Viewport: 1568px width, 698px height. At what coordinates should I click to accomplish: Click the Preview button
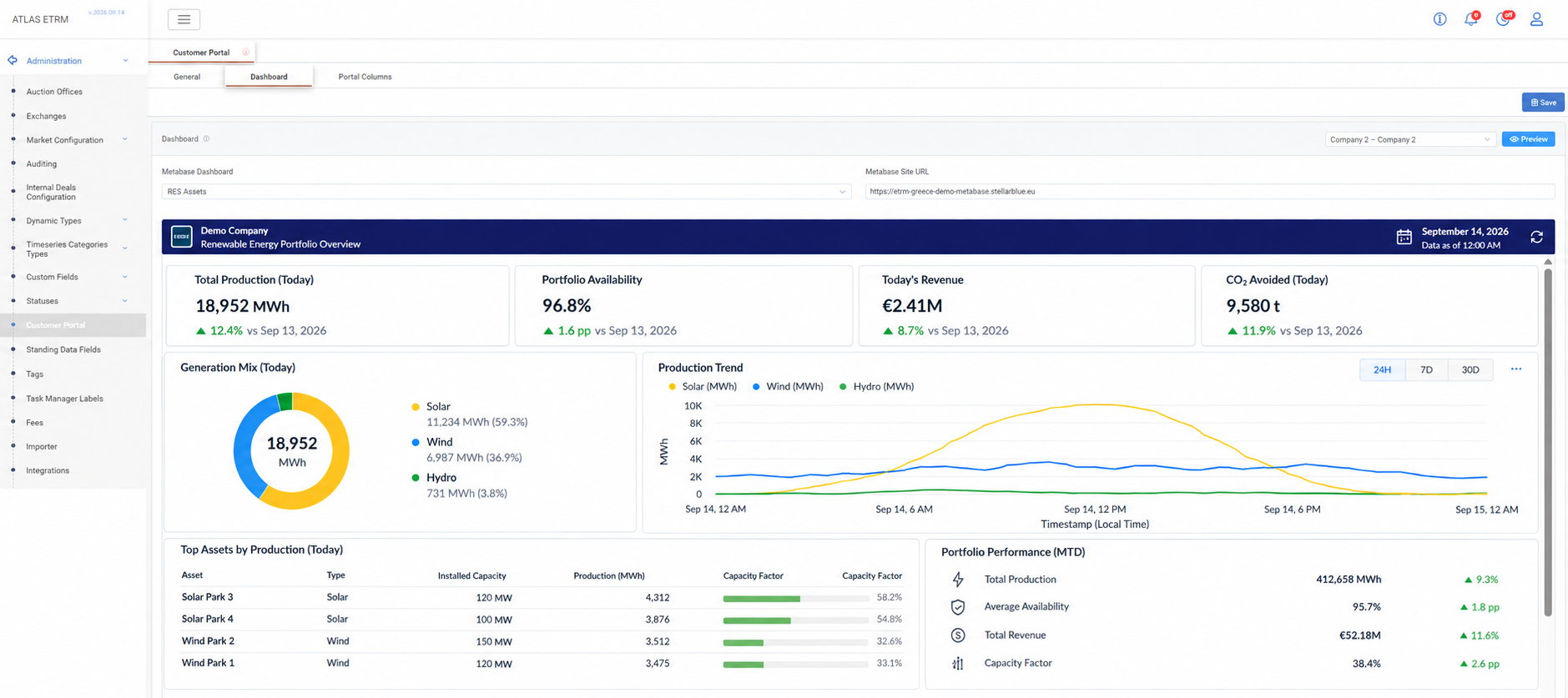point(1528,139)
